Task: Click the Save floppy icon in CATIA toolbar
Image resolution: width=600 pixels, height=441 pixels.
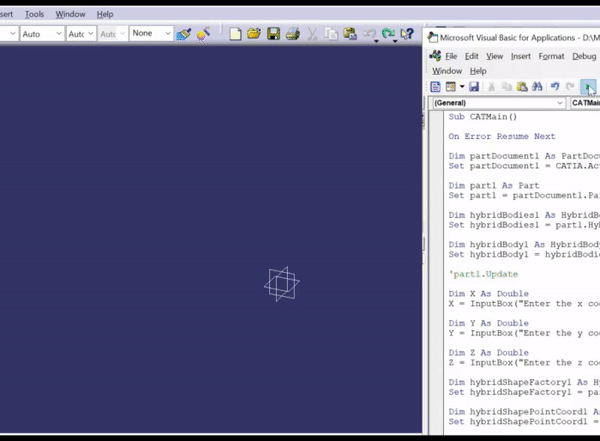Action: (274, 34)
